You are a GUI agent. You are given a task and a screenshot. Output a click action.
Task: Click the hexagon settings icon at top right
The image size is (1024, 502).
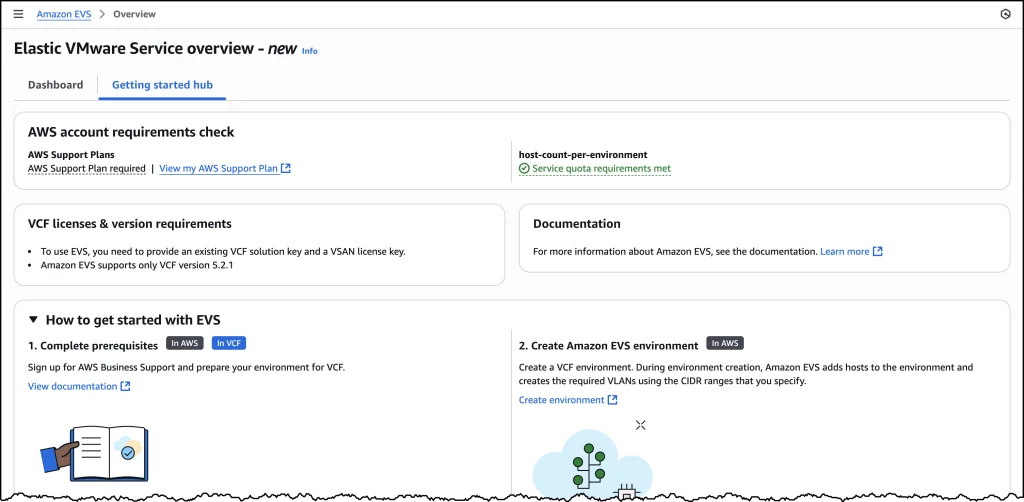[x=1006, y=14]
